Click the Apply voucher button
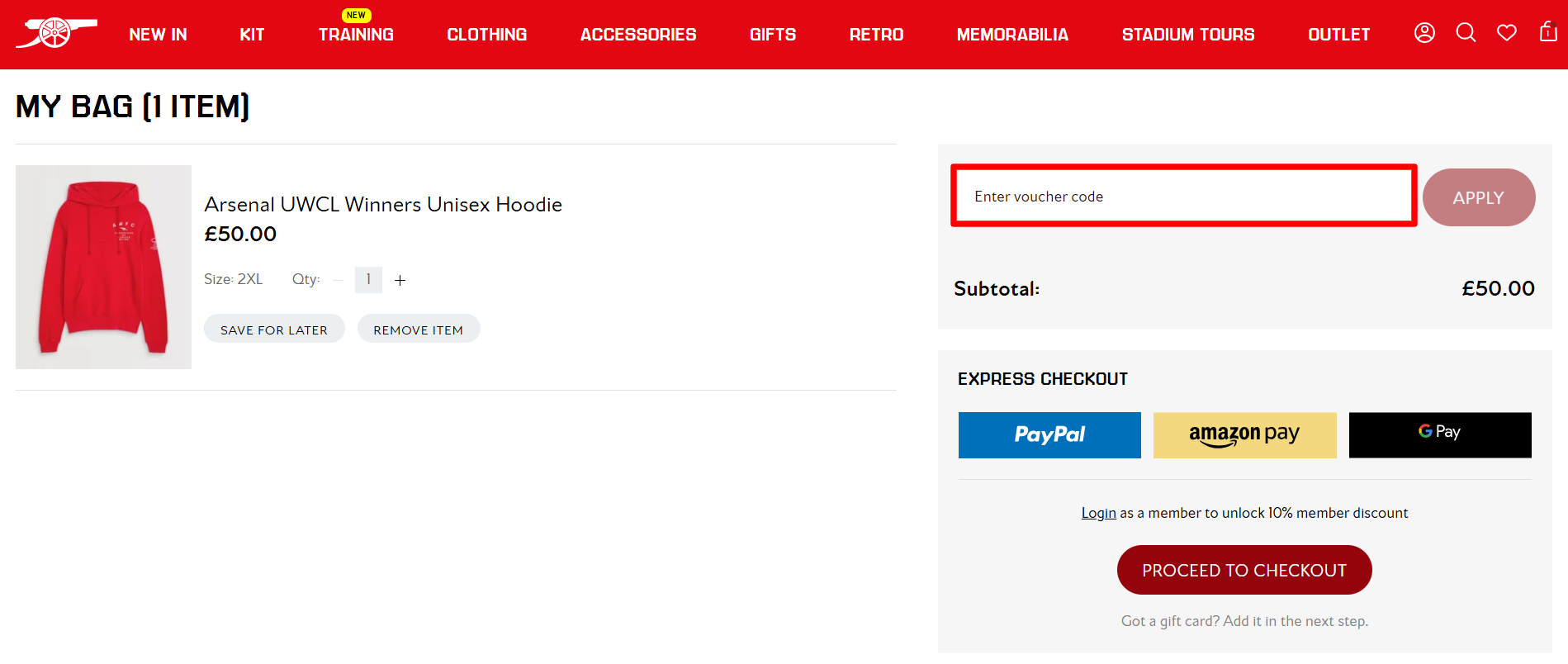The height and width of the screenshot is (664, 1568). click(x=1479, y=197)
